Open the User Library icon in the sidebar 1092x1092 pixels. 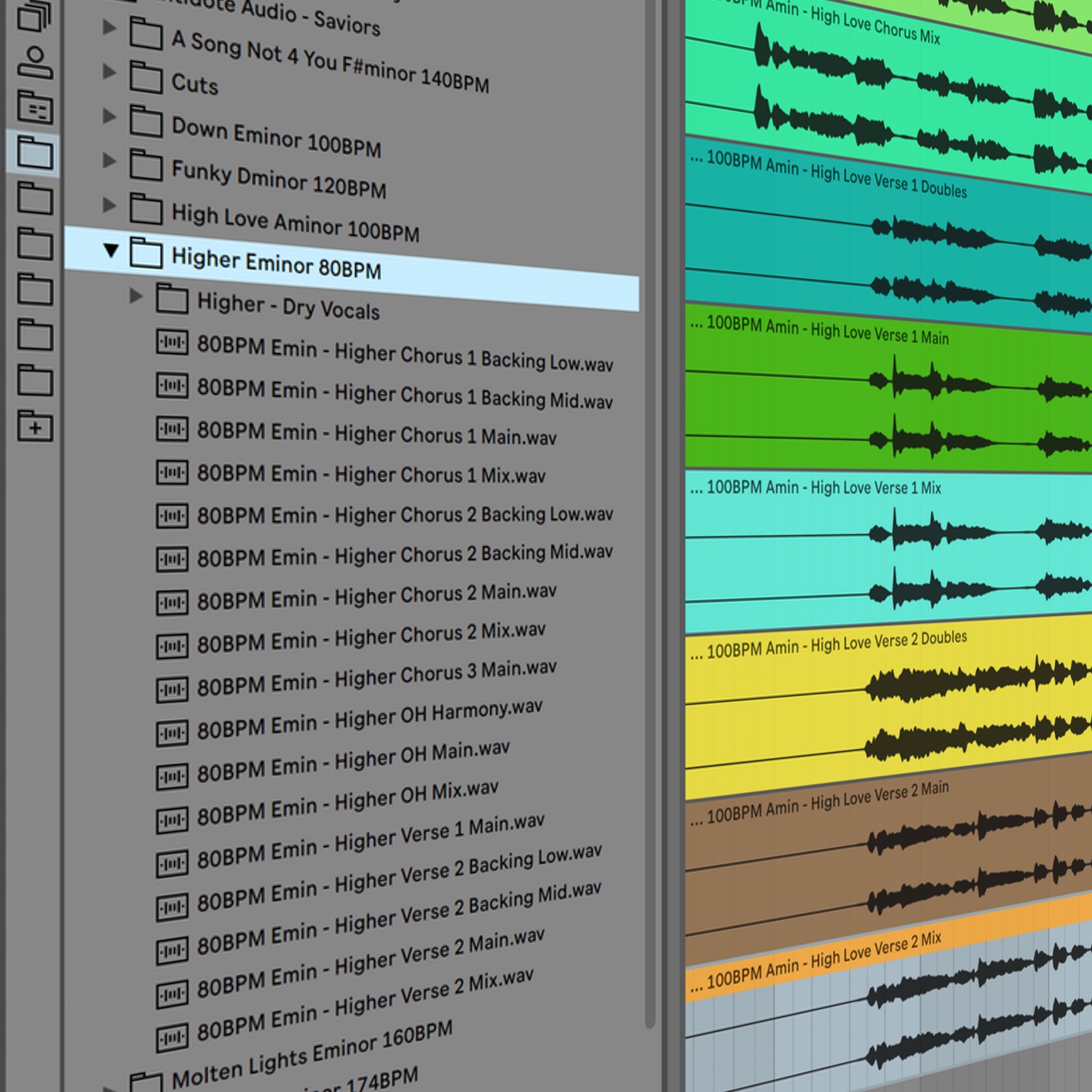click(34, 63)
